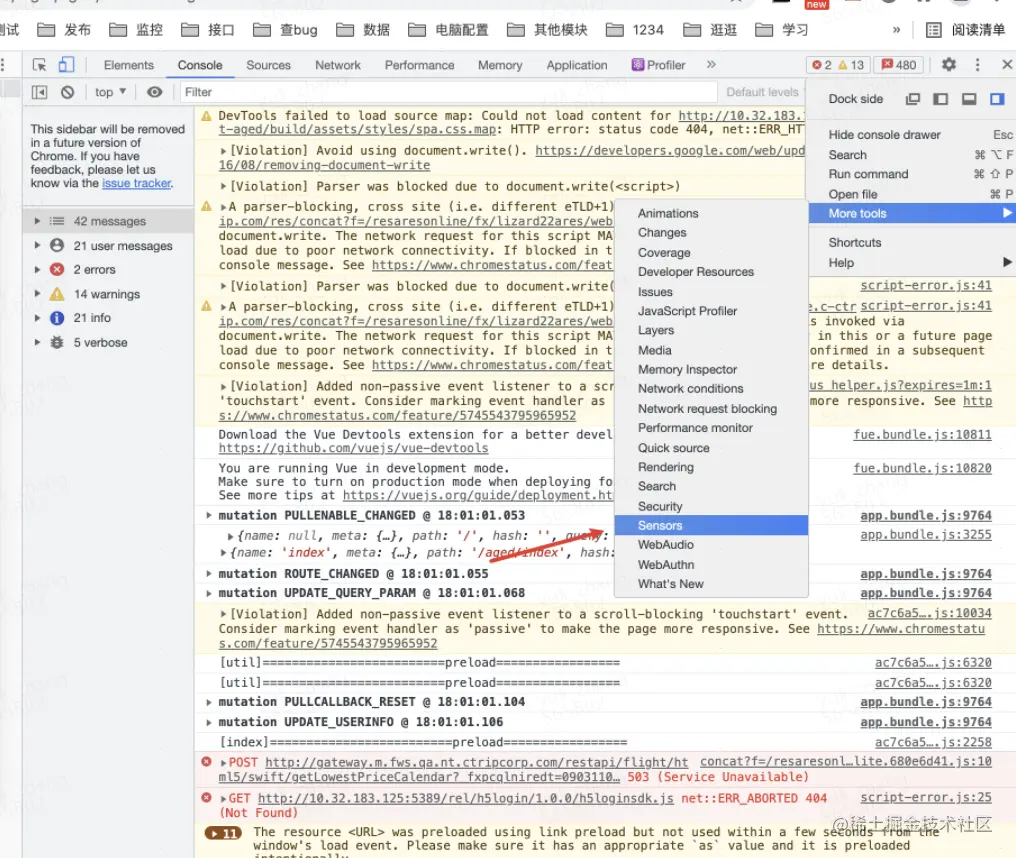Choose Run command menu item
The image size is (1016, 858).
[x=912, y=174]
